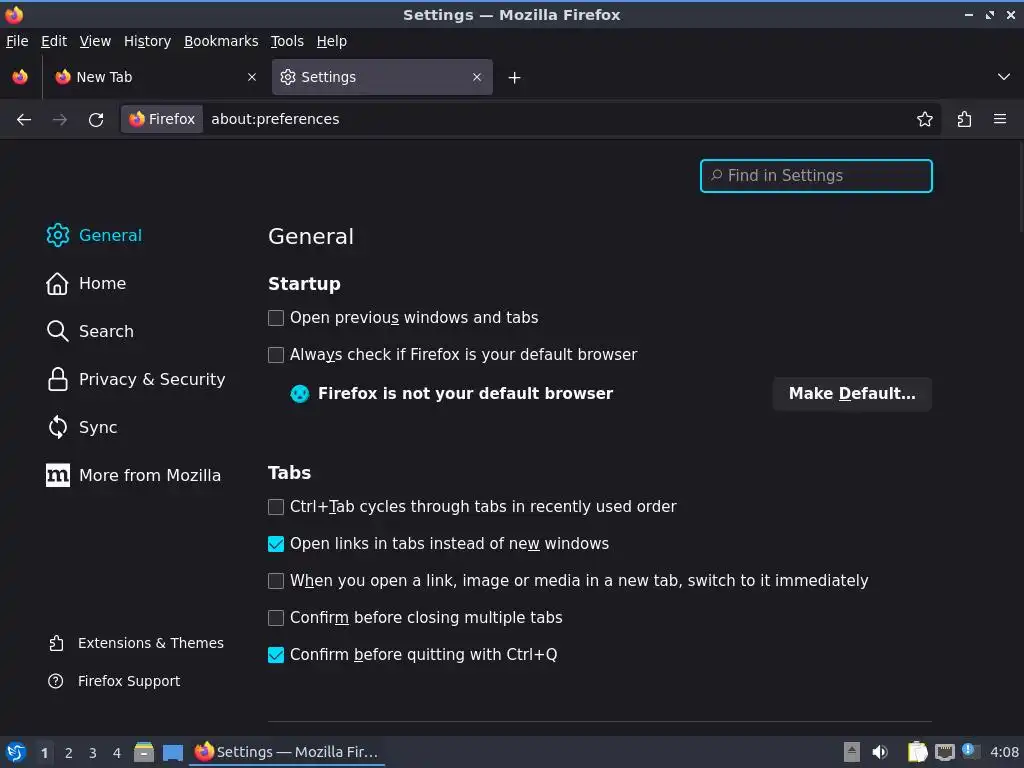Check switch to new tab immediately option

point(276,581)
